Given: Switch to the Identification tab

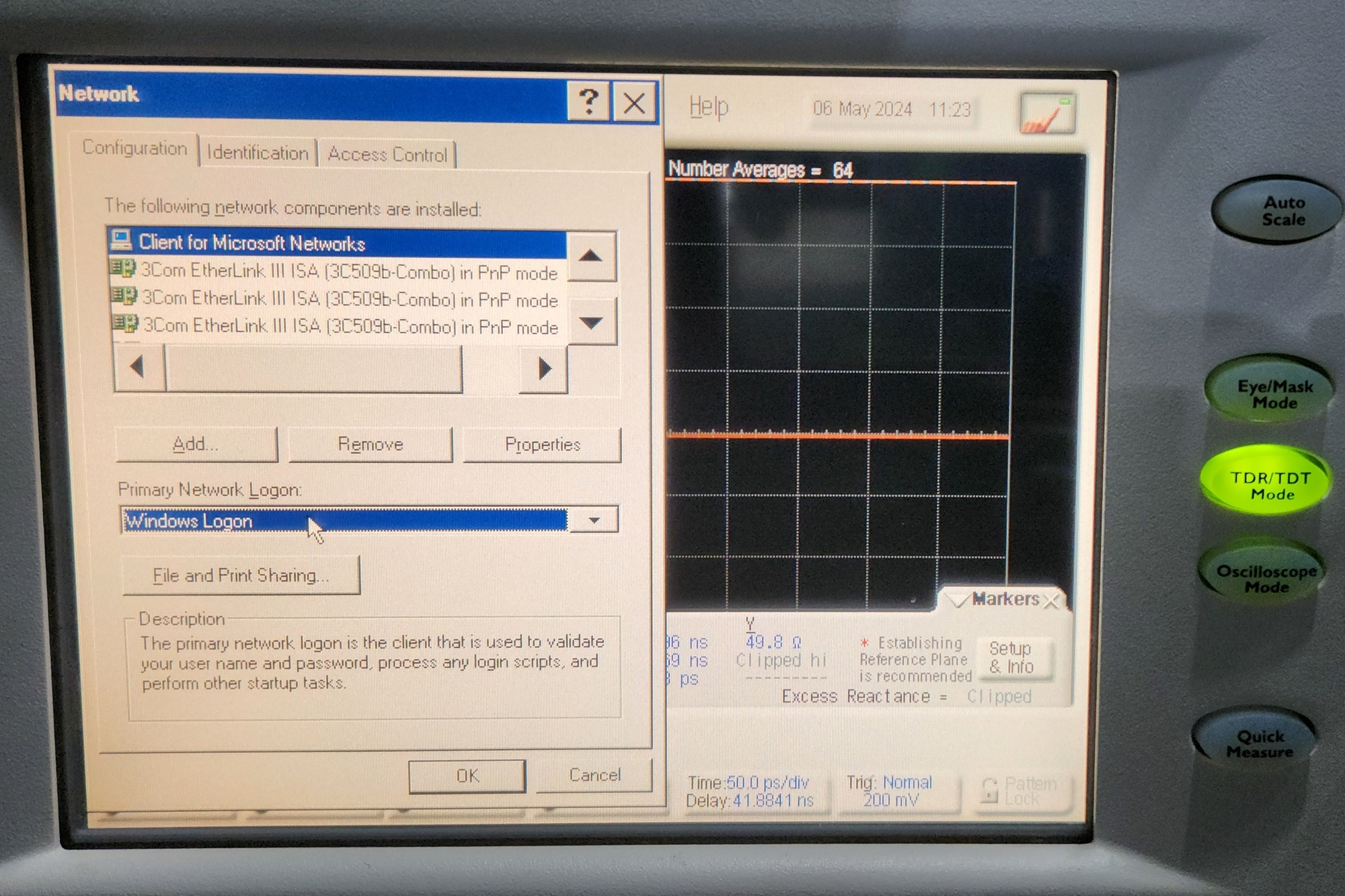Looking at the screenshot, I should pyautogui.click(x=258, y=153).
